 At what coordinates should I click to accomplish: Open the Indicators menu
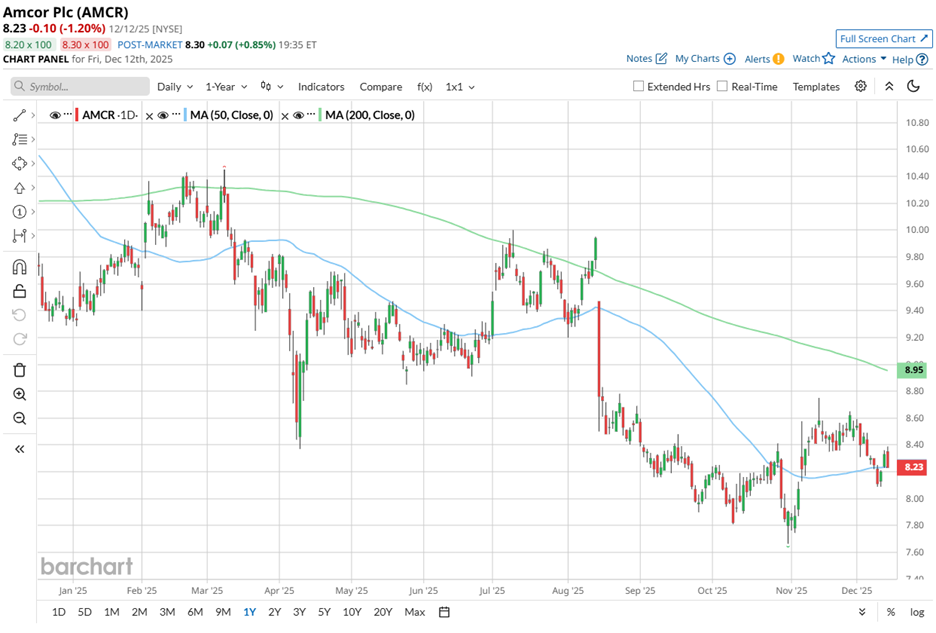[x=321, y=87]
